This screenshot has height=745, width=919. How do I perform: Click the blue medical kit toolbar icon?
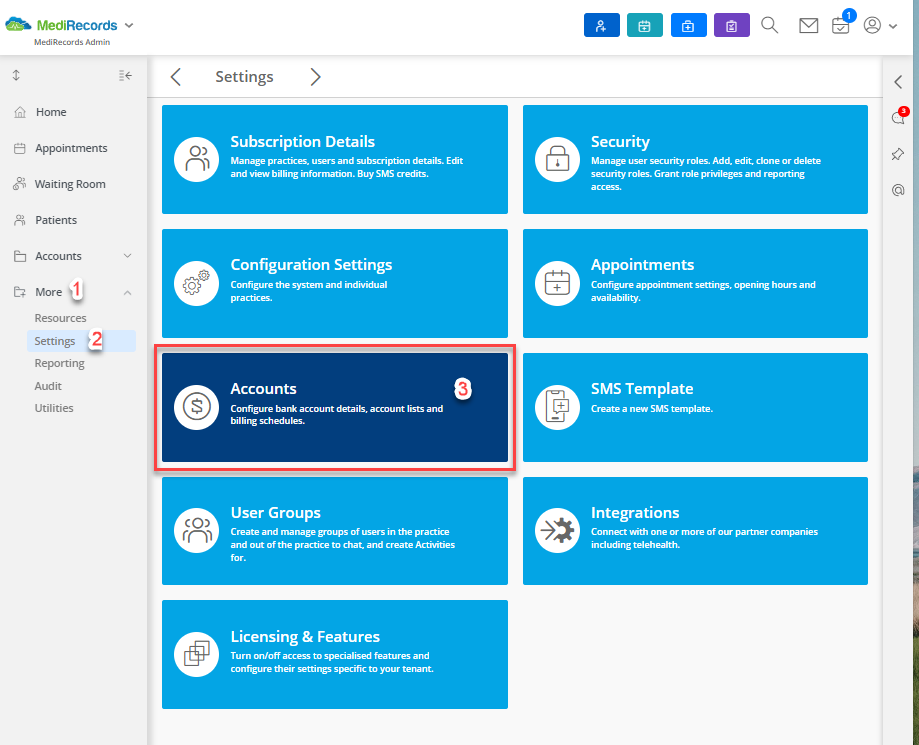pos(688,26)
